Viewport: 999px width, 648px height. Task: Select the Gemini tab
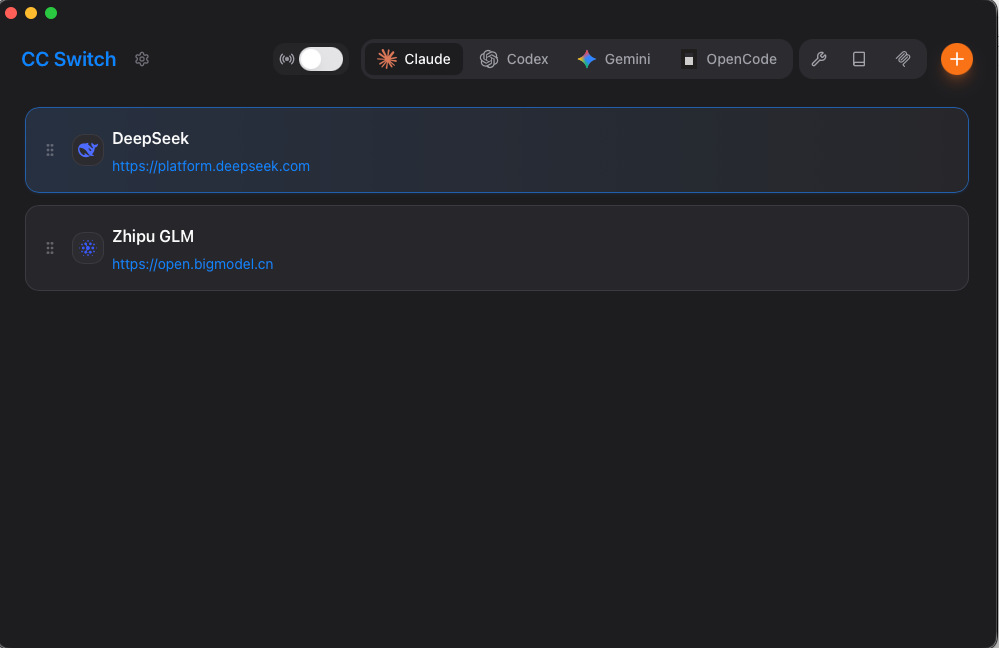click(x=614, y=59)
